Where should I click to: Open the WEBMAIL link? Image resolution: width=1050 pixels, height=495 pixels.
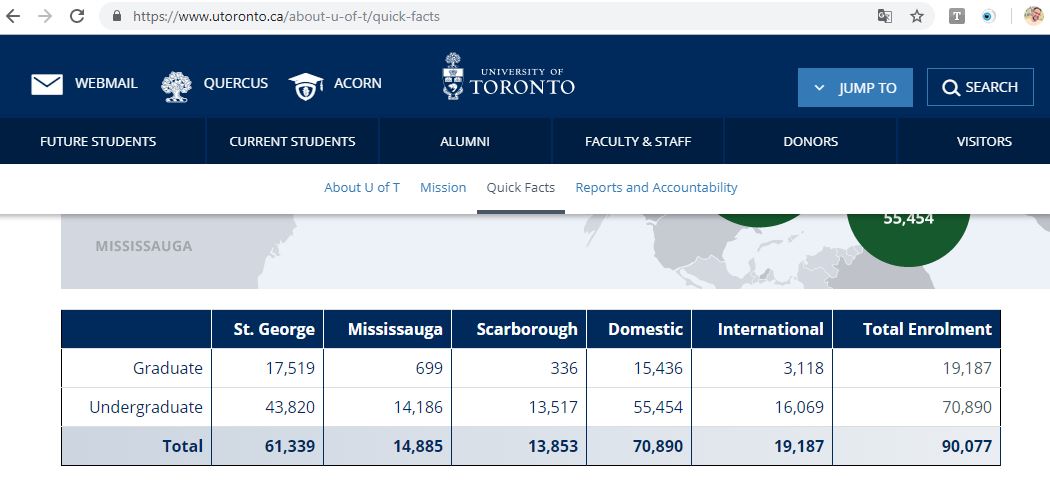tap(106, 83)
